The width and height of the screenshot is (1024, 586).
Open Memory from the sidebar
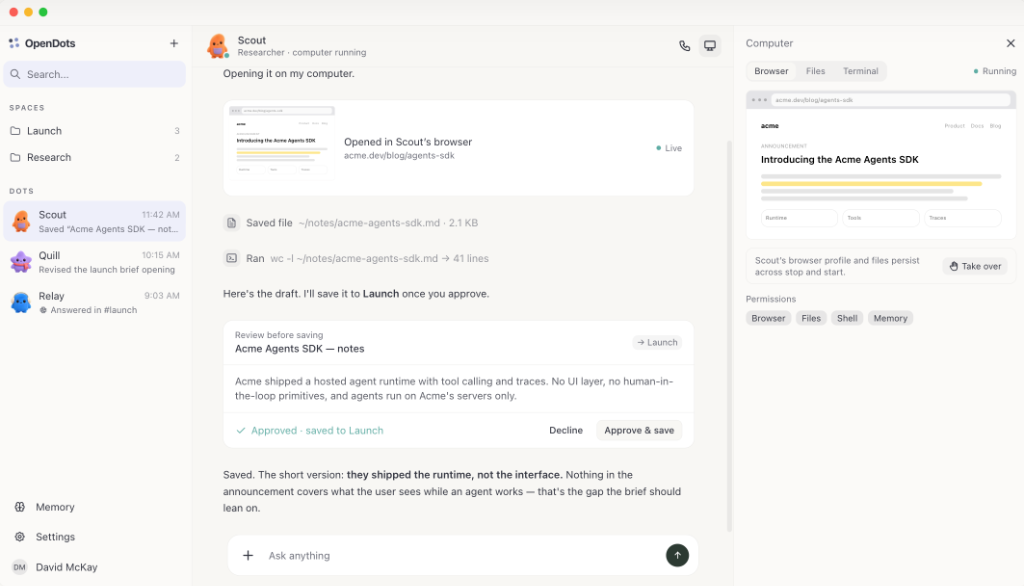(x=55, y=507)
